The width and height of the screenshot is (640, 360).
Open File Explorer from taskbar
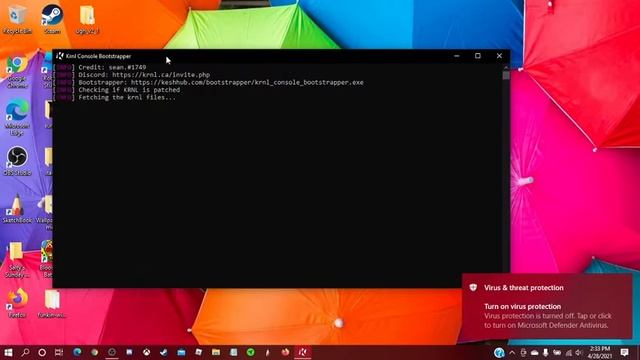(x=216, y=352)
